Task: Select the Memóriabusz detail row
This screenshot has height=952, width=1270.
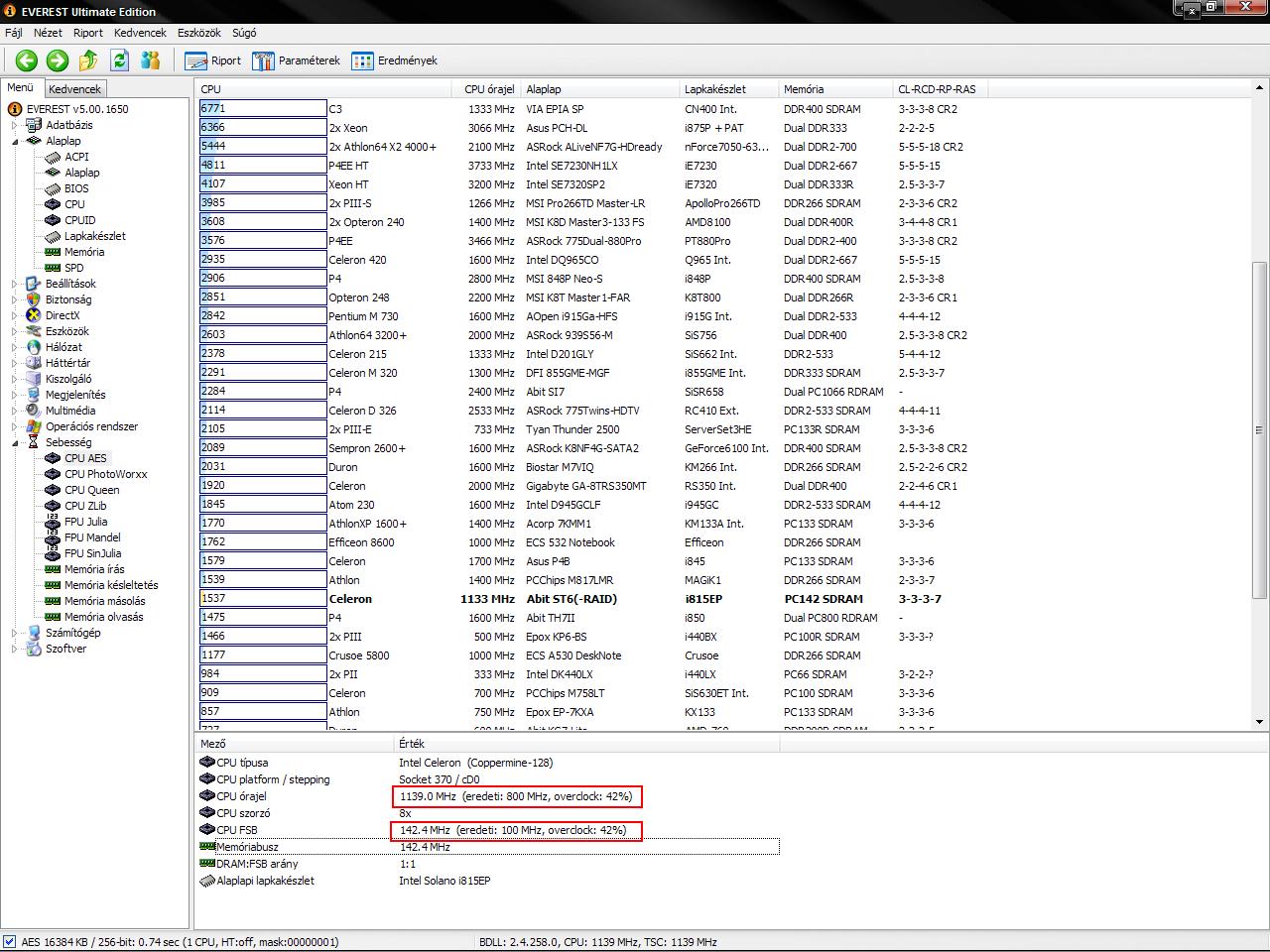Action: coord(488,847)
